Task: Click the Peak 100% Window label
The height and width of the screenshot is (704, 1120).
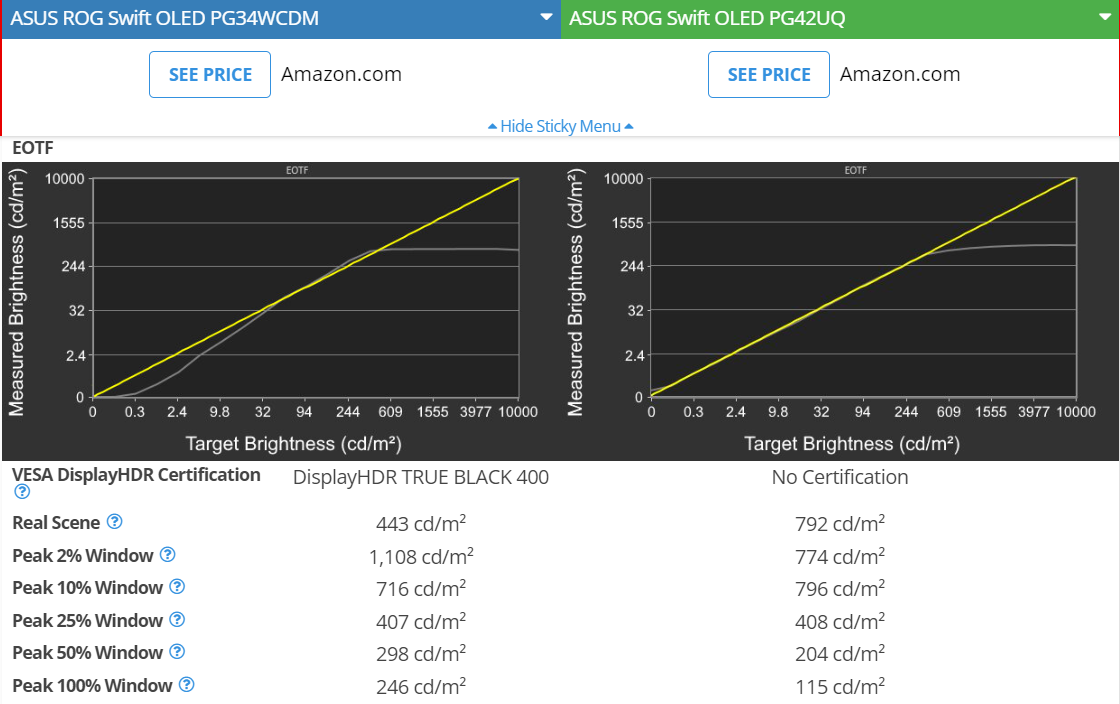Action: point(92,685)
